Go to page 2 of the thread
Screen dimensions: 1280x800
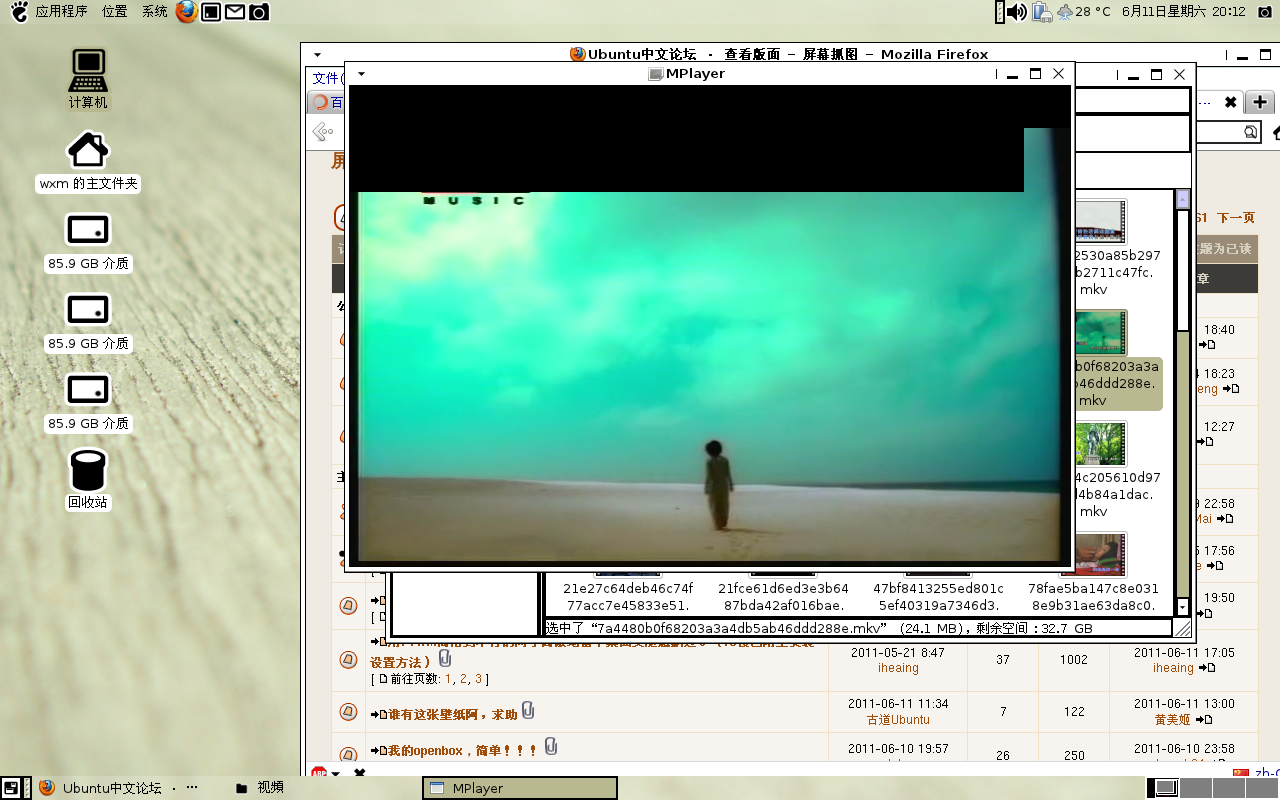(463, 679)
